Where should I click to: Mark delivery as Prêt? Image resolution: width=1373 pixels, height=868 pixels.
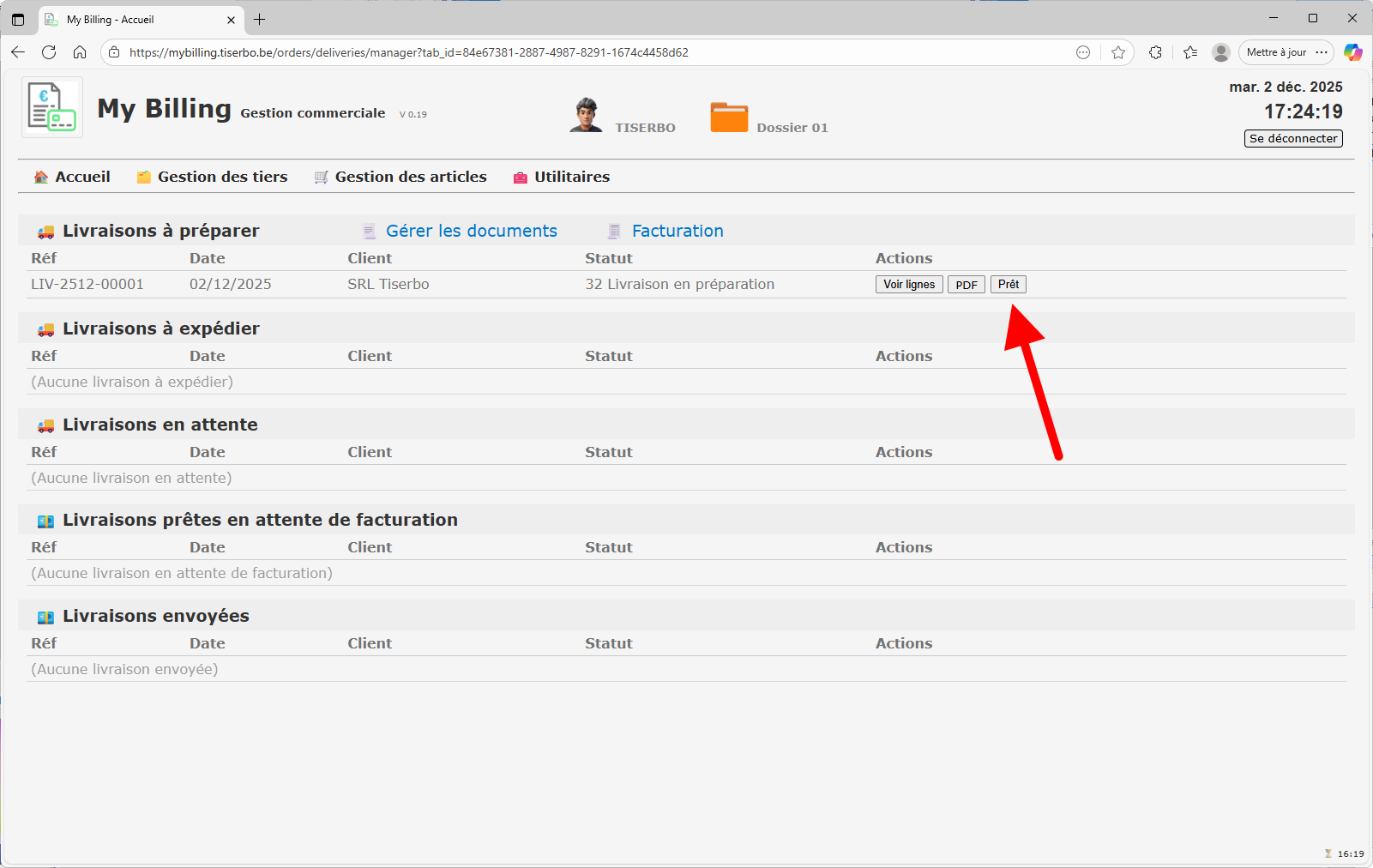[1008, 285]
